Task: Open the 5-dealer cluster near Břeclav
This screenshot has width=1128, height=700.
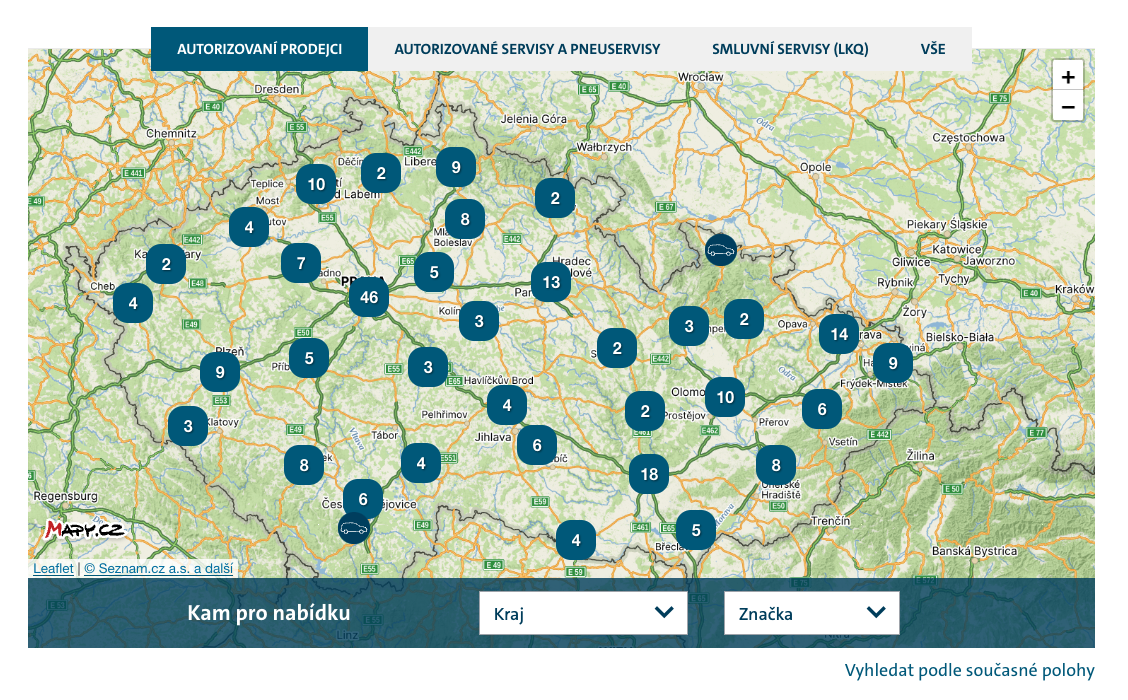Action: [696, 530]
